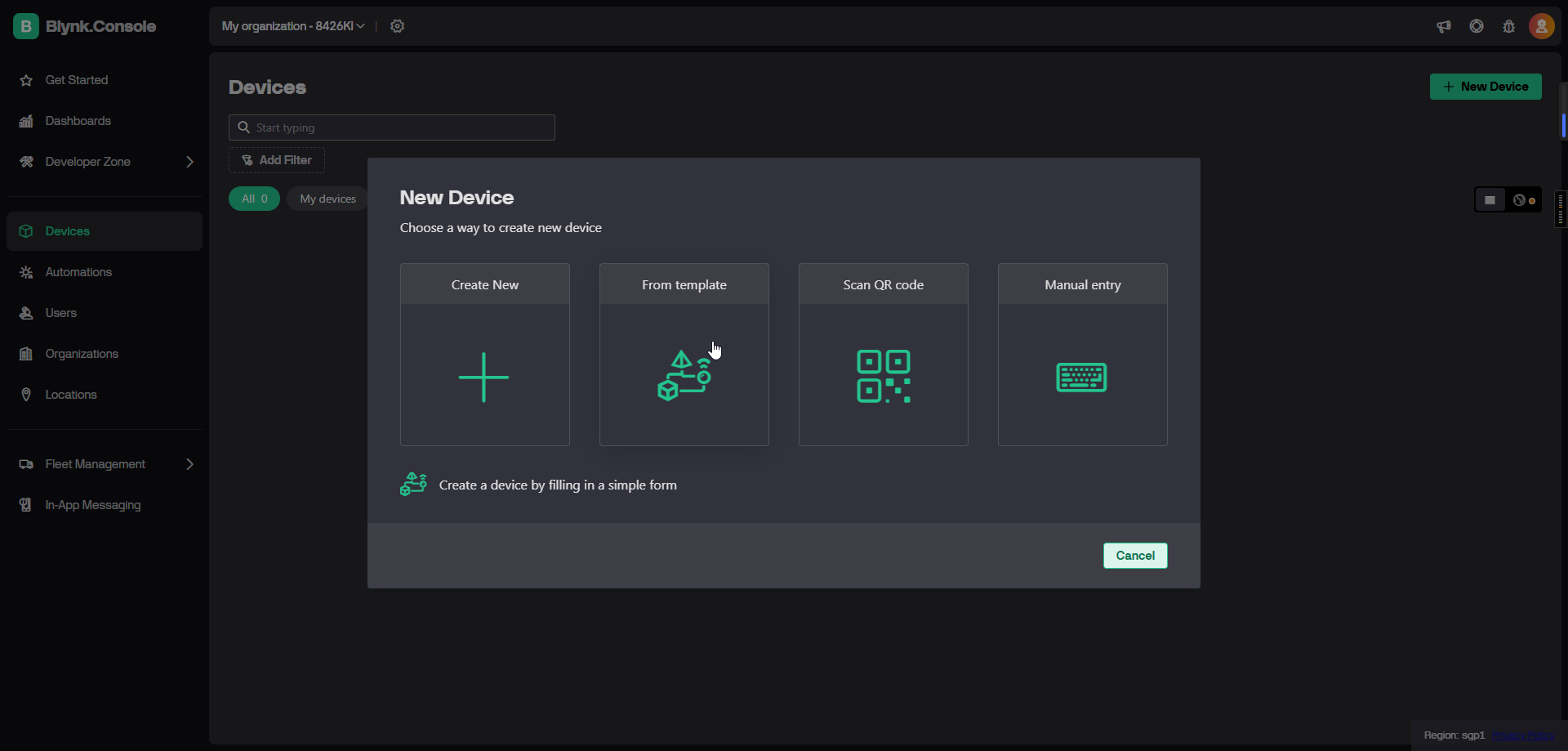This screenshot has width=1568, height=751.
Task: Select the All devices filter pill
Action: click(x=255, y=199)
